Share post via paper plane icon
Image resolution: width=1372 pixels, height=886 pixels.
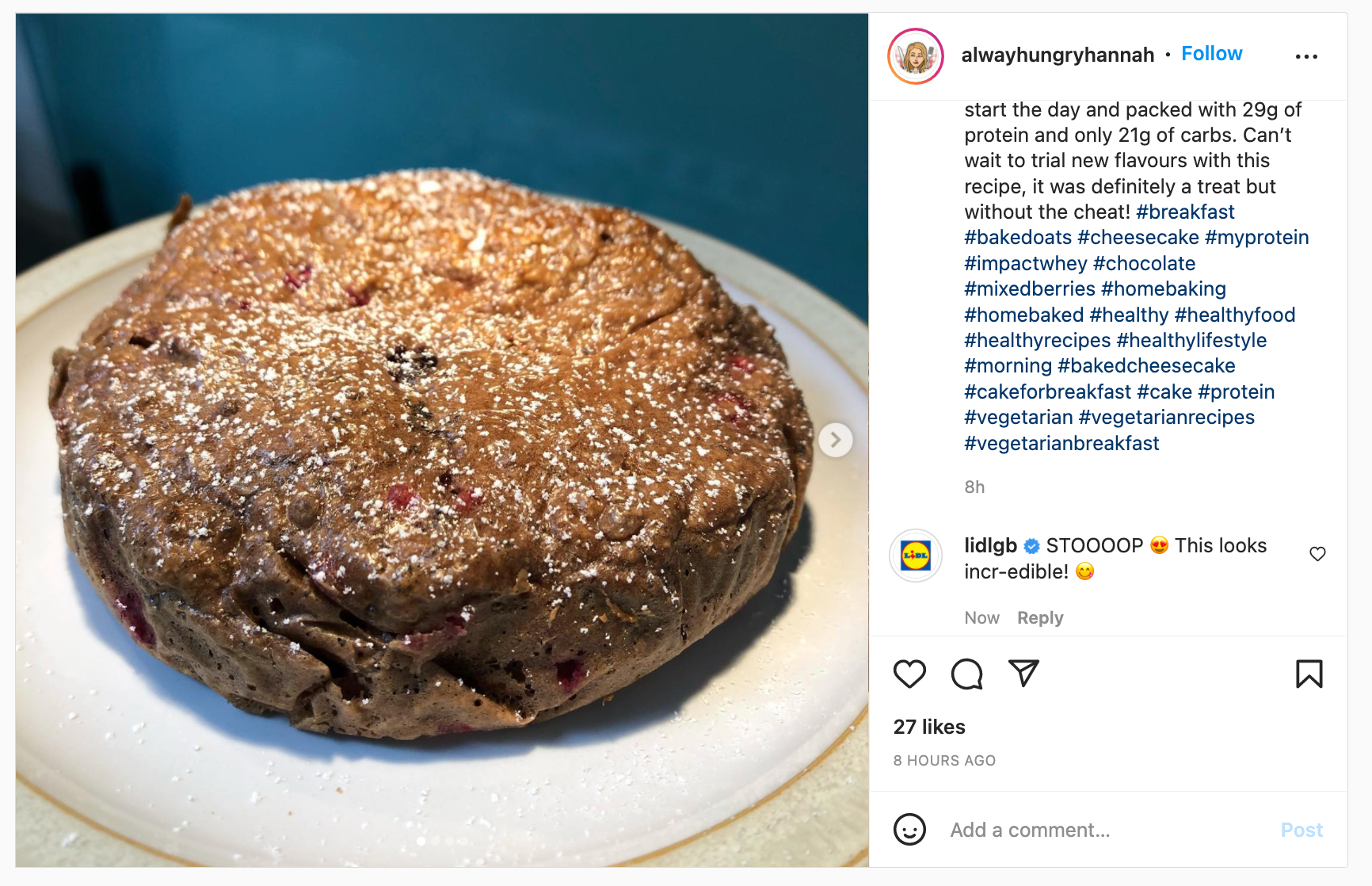point(1023,673)
